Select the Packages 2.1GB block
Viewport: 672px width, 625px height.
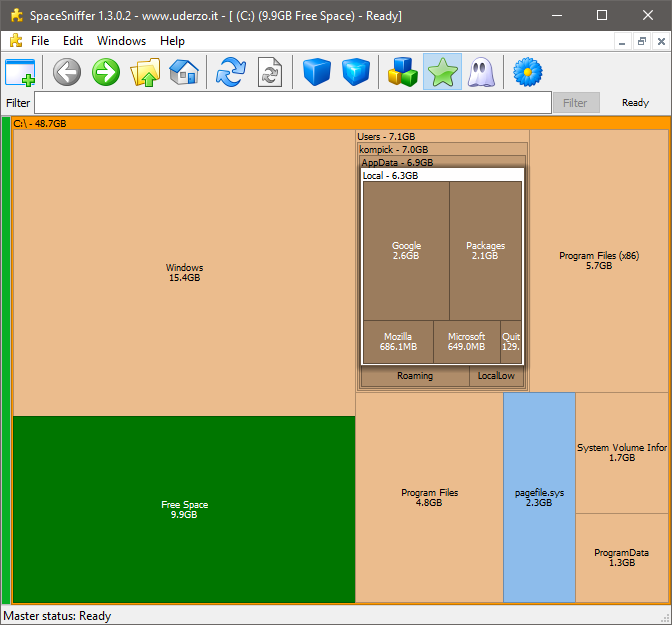486,251
